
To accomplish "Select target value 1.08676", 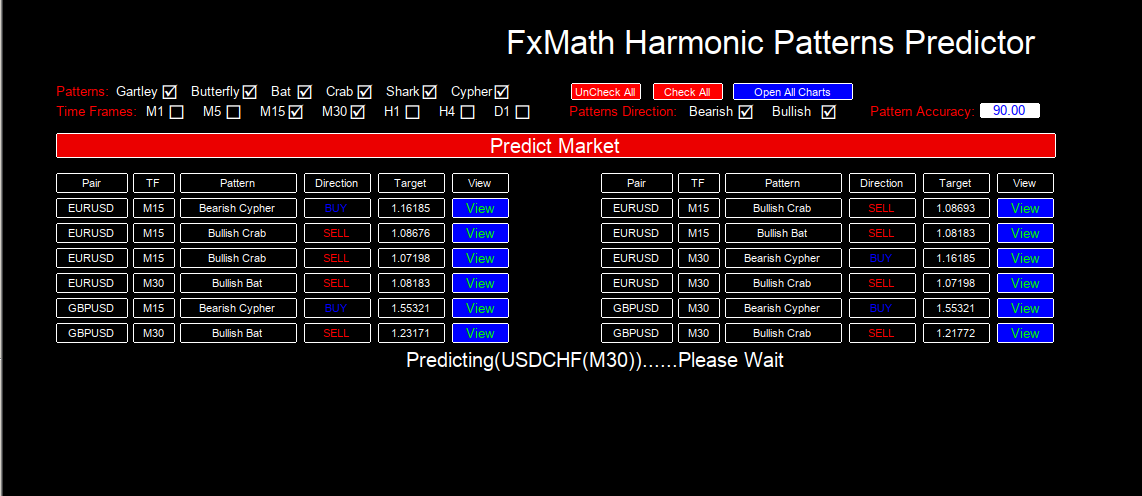I will click(x=411, y=233).
